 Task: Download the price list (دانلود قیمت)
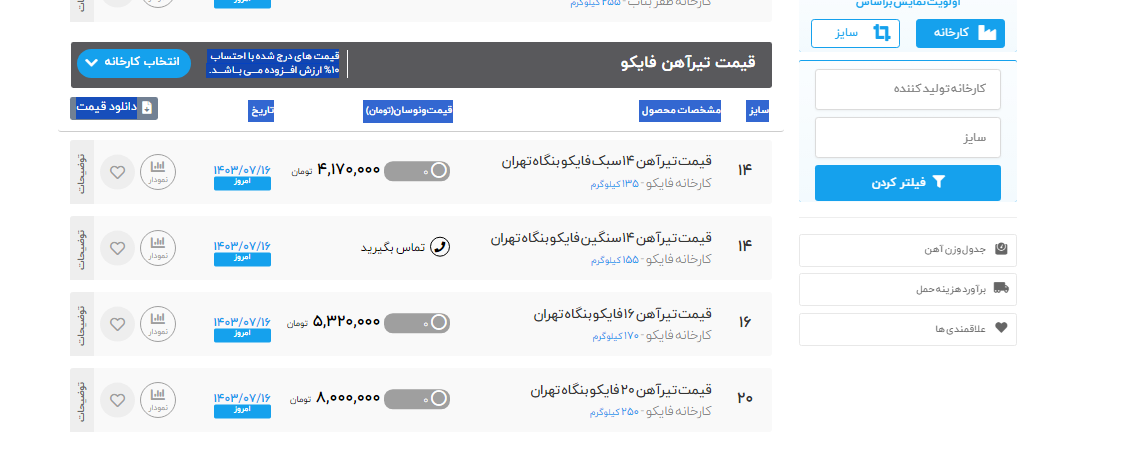pos(114,108)
